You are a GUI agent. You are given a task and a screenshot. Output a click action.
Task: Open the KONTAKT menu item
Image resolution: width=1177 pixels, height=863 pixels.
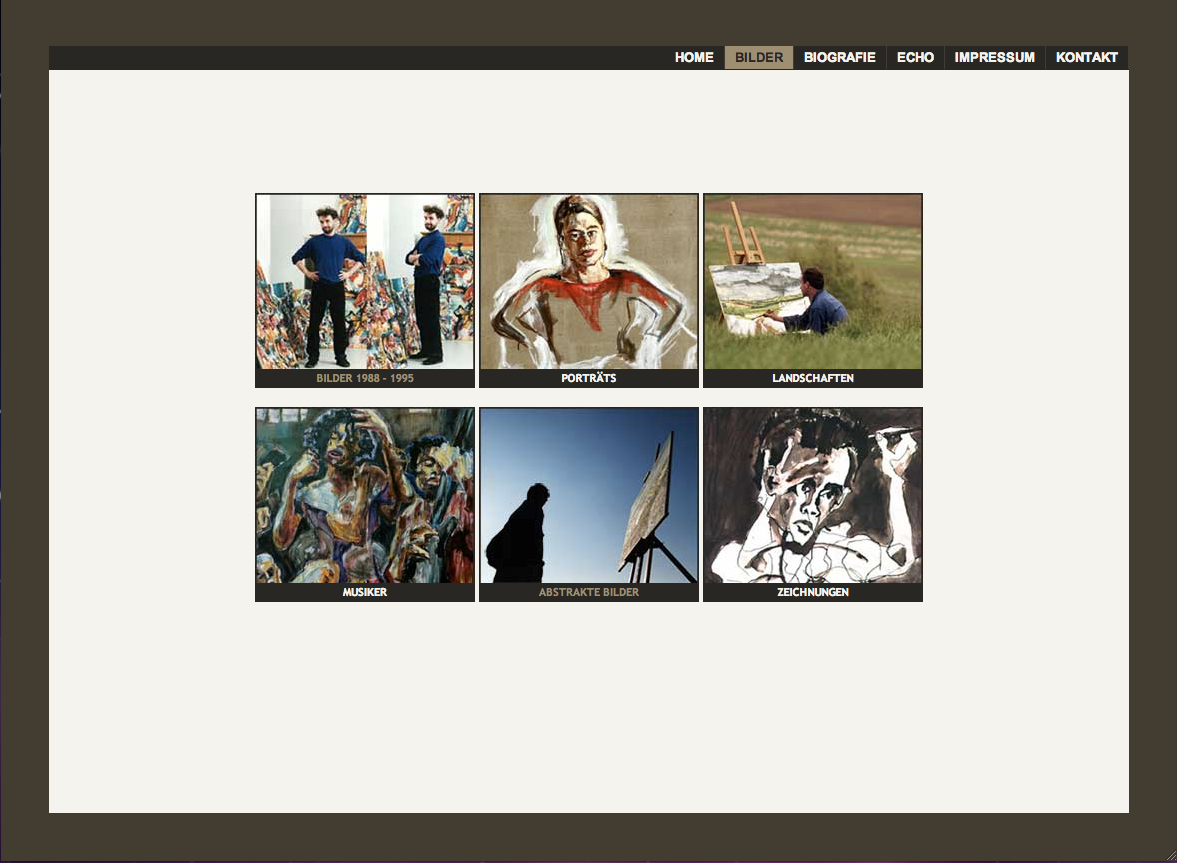pos(1086,58)
